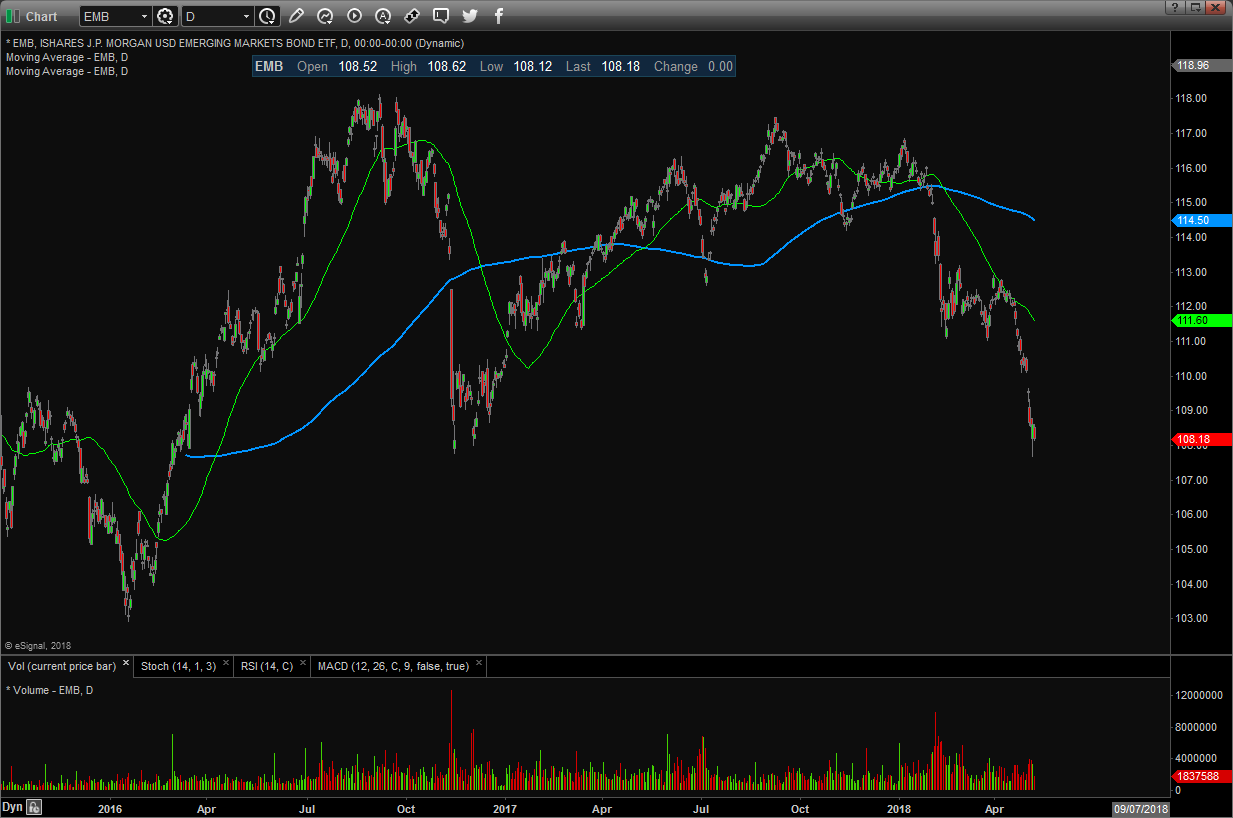
Task: Close the Vol (current price bar) tab
Action: pyautogui.click(x=126, y=663)
